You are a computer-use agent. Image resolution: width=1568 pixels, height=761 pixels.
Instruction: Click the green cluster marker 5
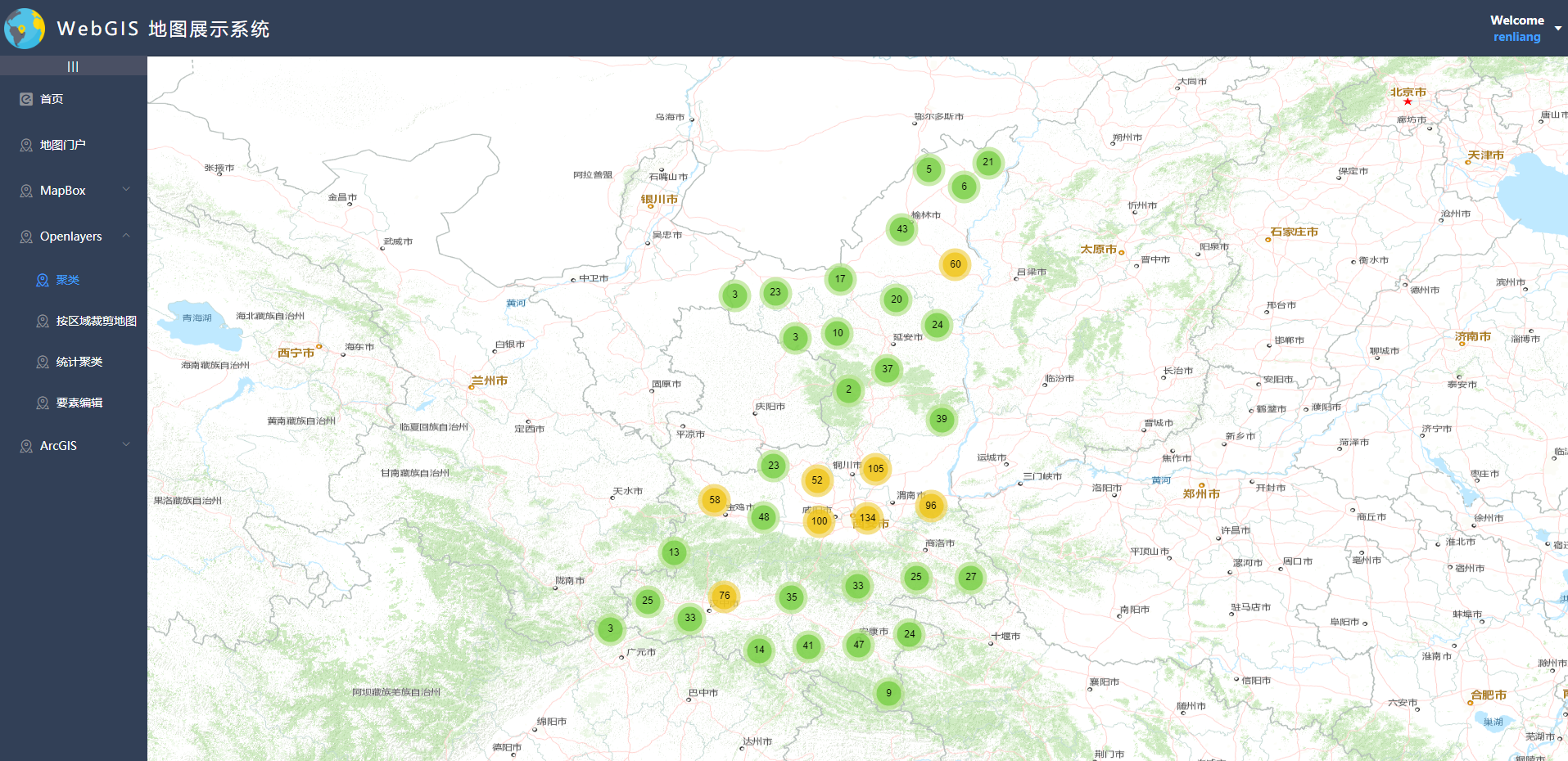pyautogui.click(x=929, y=169)
